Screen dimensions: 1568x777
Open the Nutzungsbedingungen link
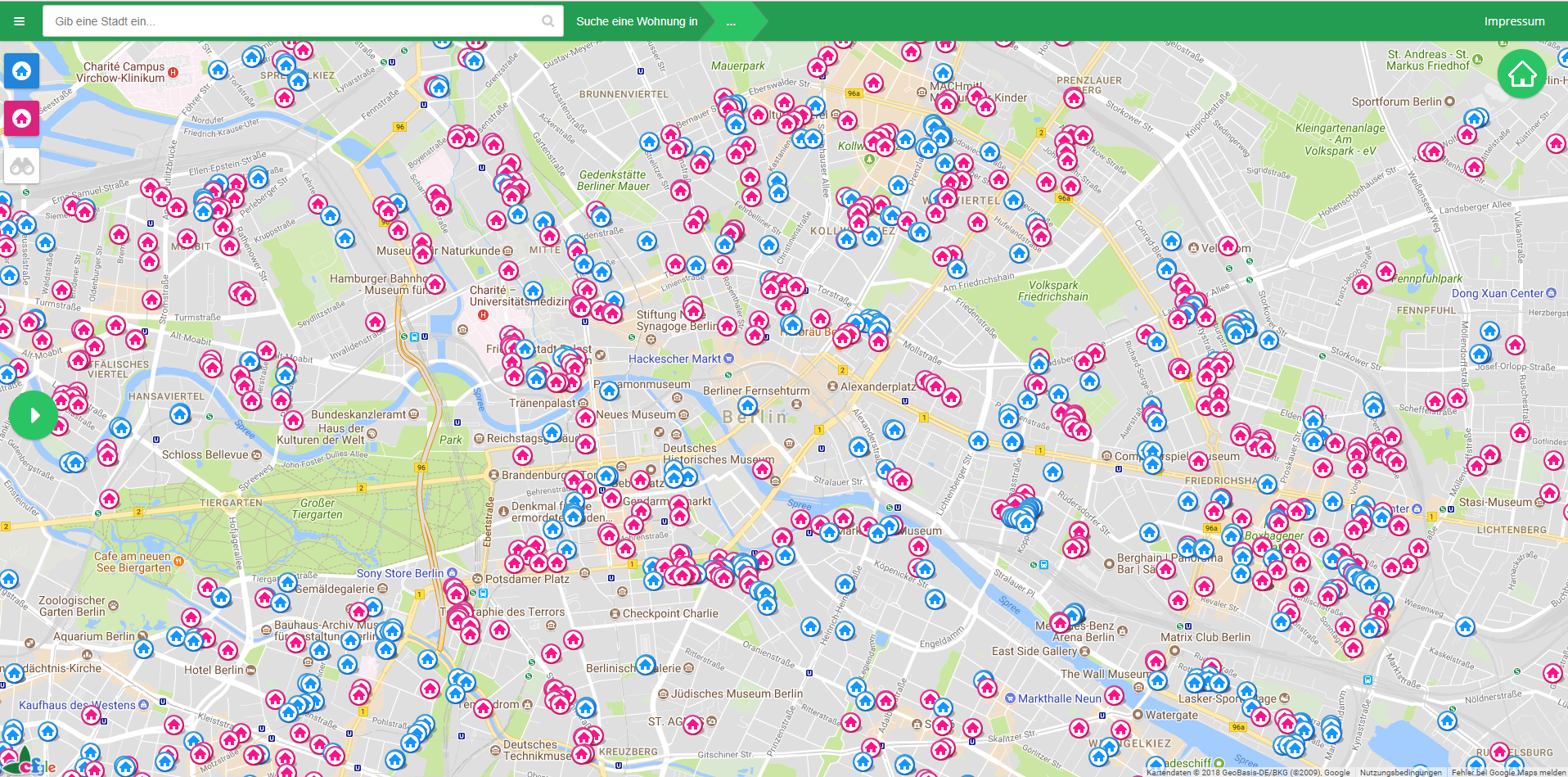1400,772
